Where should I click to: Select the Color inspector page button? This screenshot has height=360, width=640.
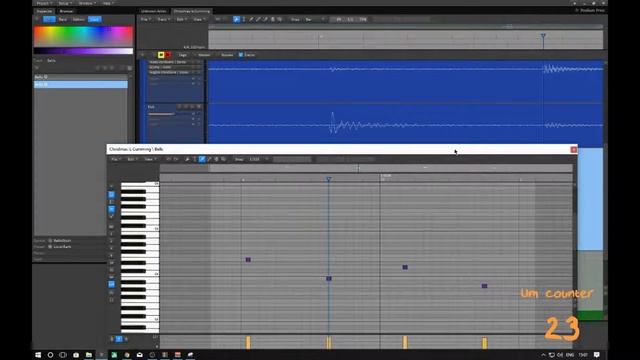coord(94,19)
